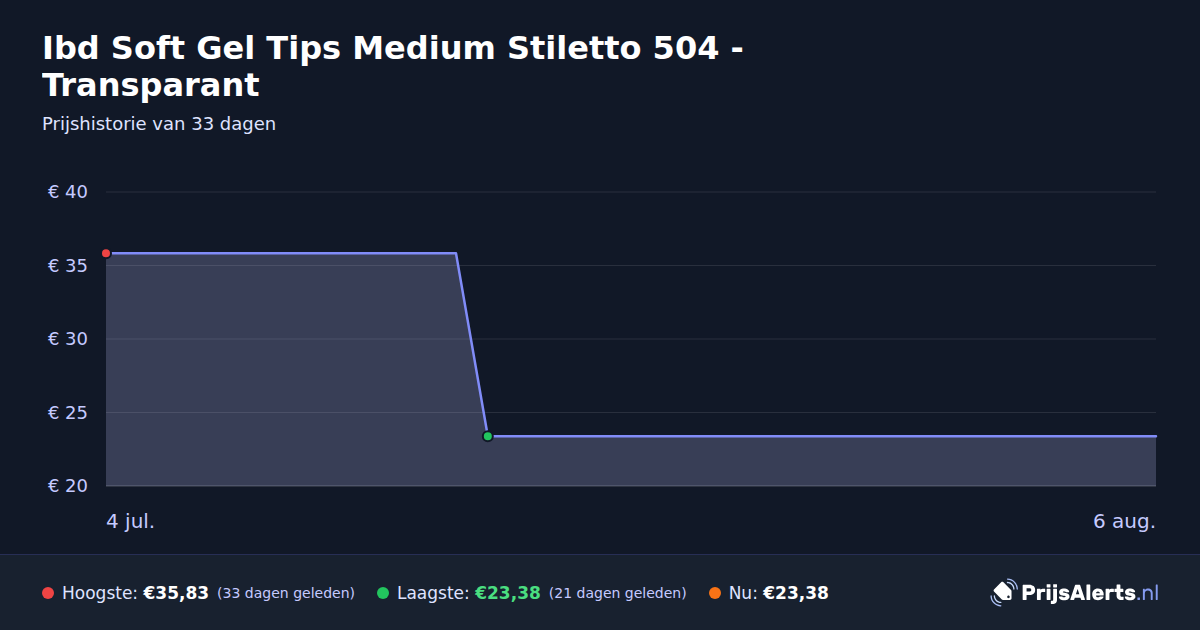The height and width of the screenshot is (630, 1200).
Task: Click the 4 jul. start date label
Action: pos(131,521)
